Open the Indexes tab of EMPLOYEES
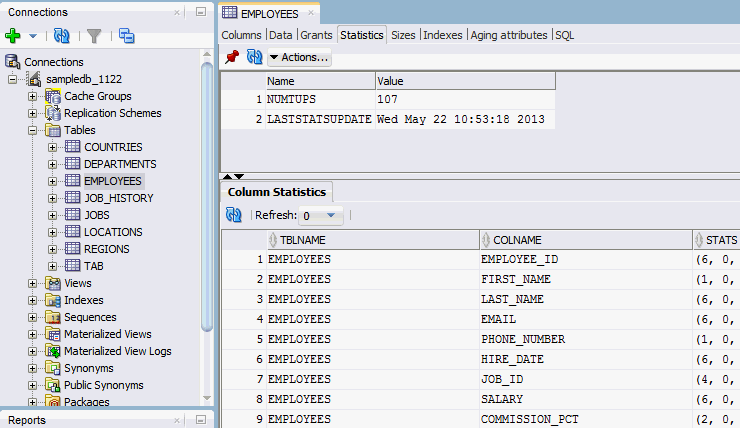This screenshot has height=428, width=740. pos(443,35)
